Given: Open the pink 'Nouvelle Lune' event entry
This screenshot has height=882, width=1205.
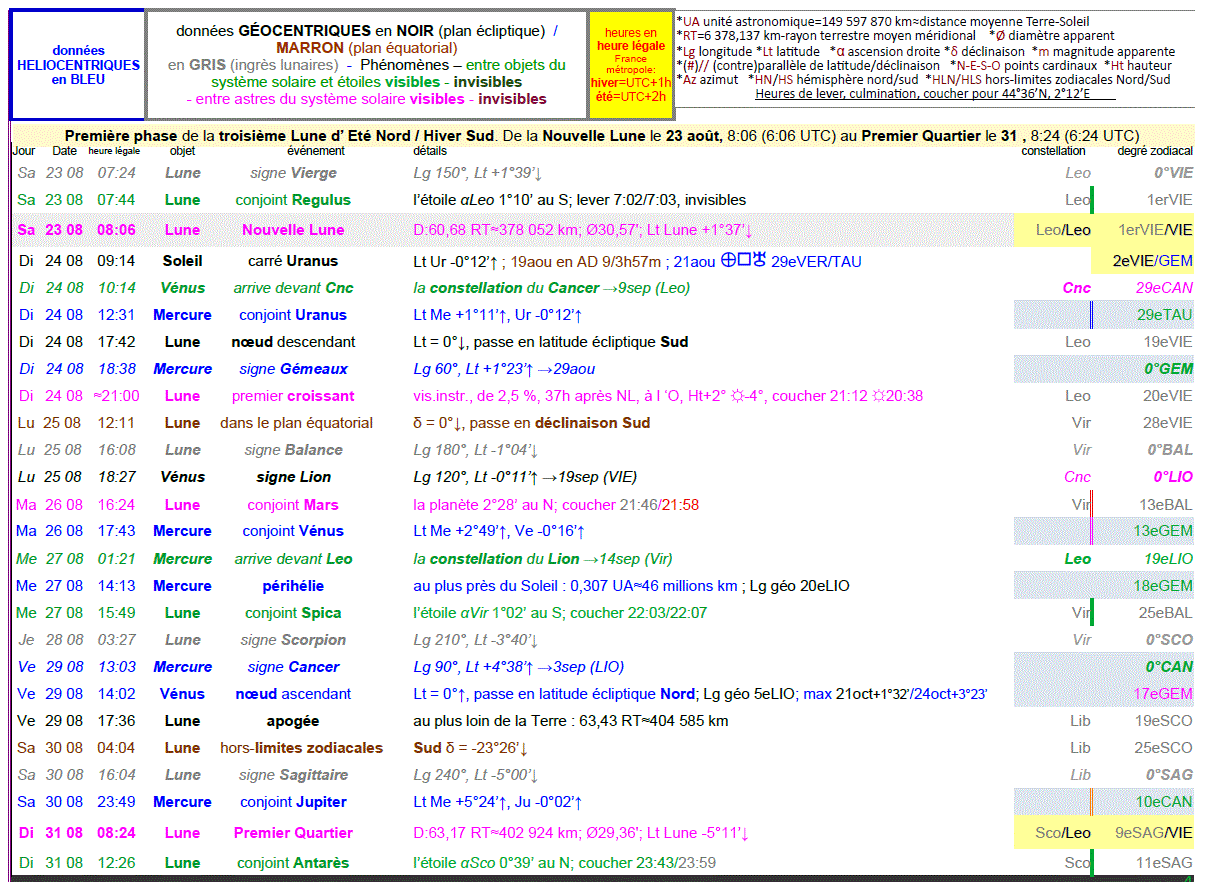Looking at the screenshot, I should (x=293, y=230).
